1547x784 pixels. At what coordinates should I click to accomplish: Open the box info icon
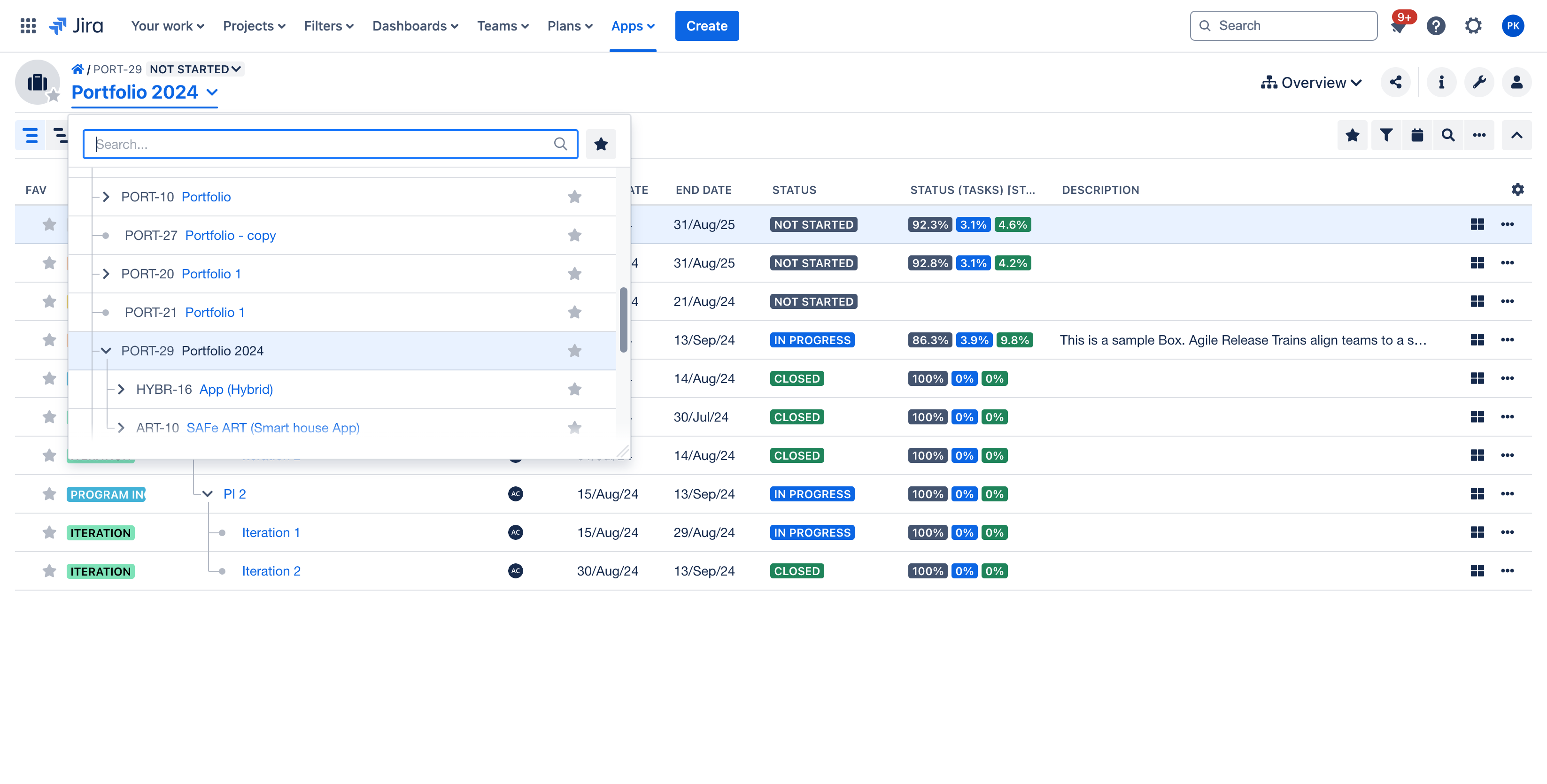[x=1441, y=82]
